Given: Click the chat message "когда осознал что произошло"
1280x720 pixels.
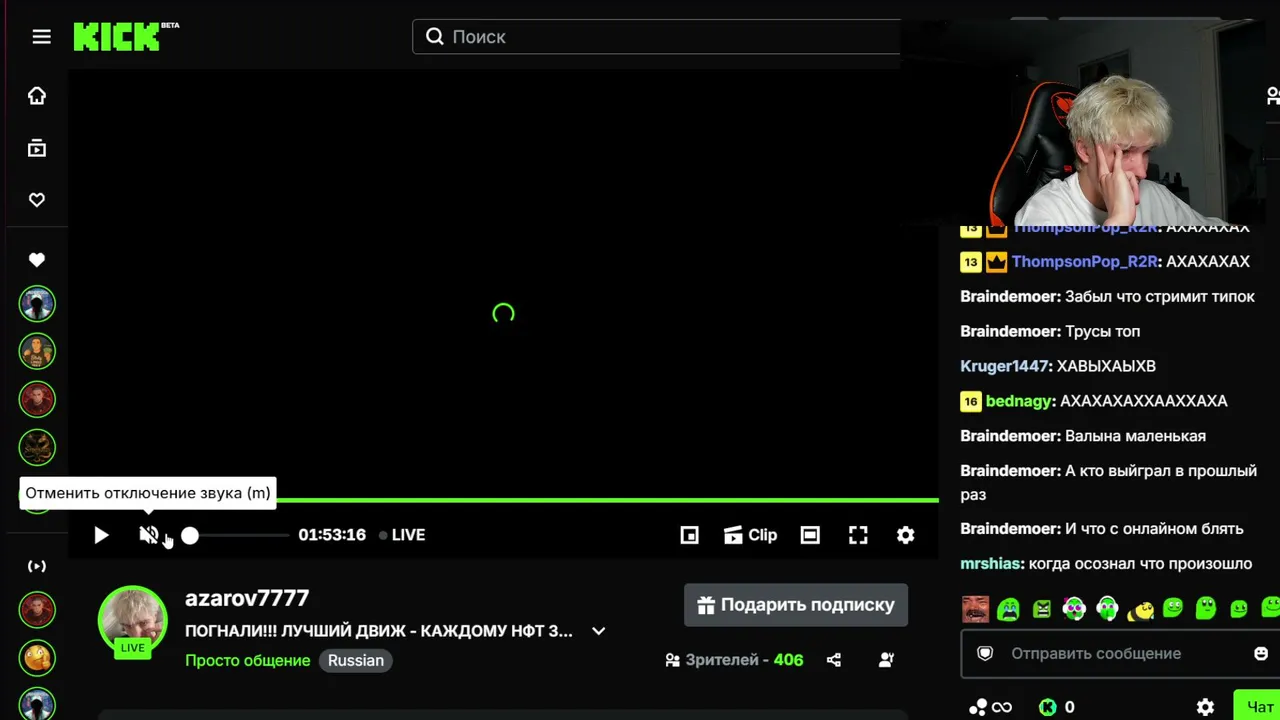Looking at the screenshot, I should point(1140,564).
